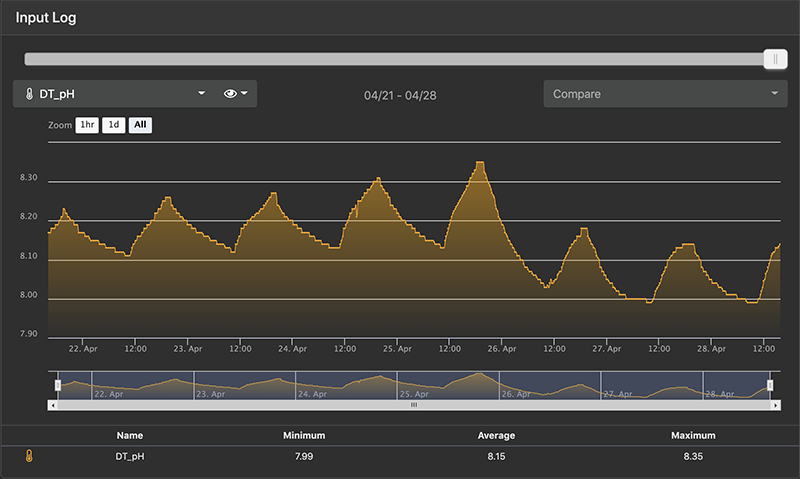Click the navigator scrollbar center grip
This screenshot has height=479, width=800.
coord(413,405)
